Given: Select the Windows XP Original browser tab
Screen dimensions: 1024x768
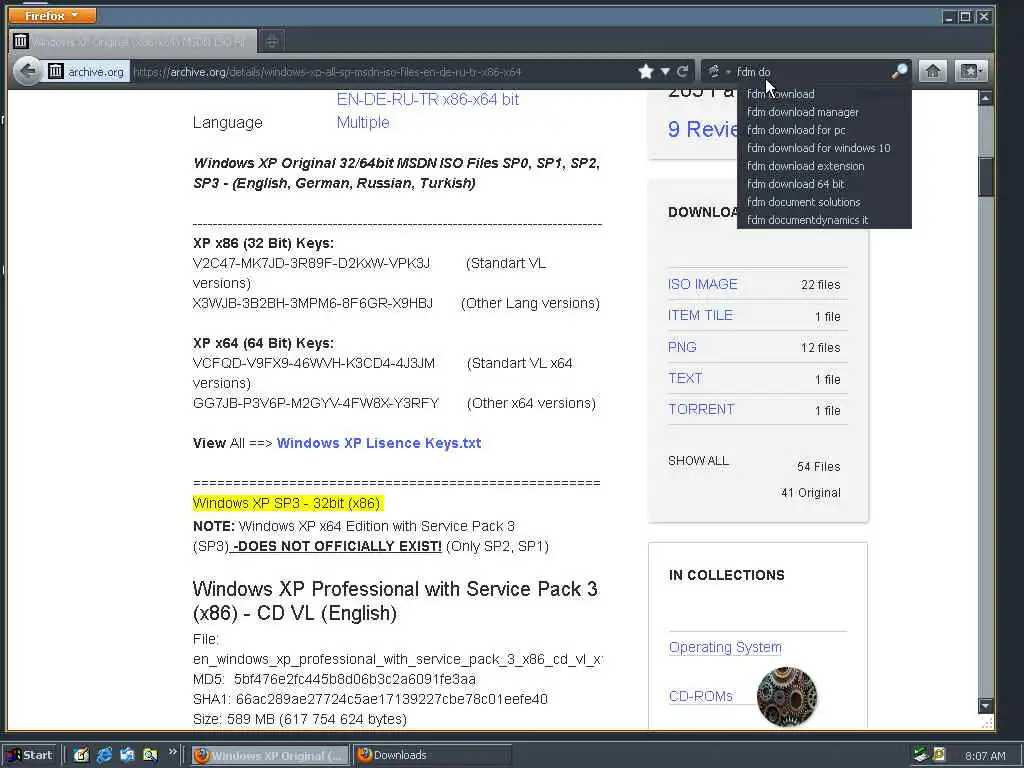Looking at the screenshot, I should coord(134,42).
